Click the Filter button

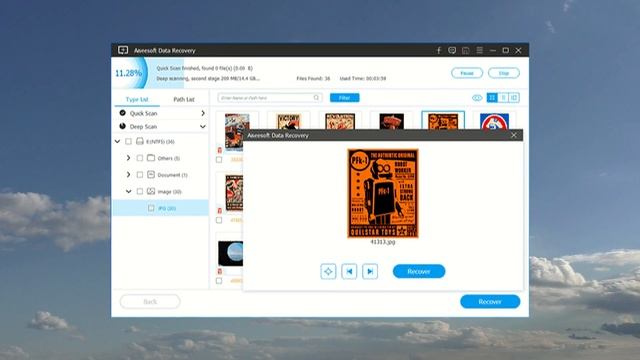click(344, 98)
